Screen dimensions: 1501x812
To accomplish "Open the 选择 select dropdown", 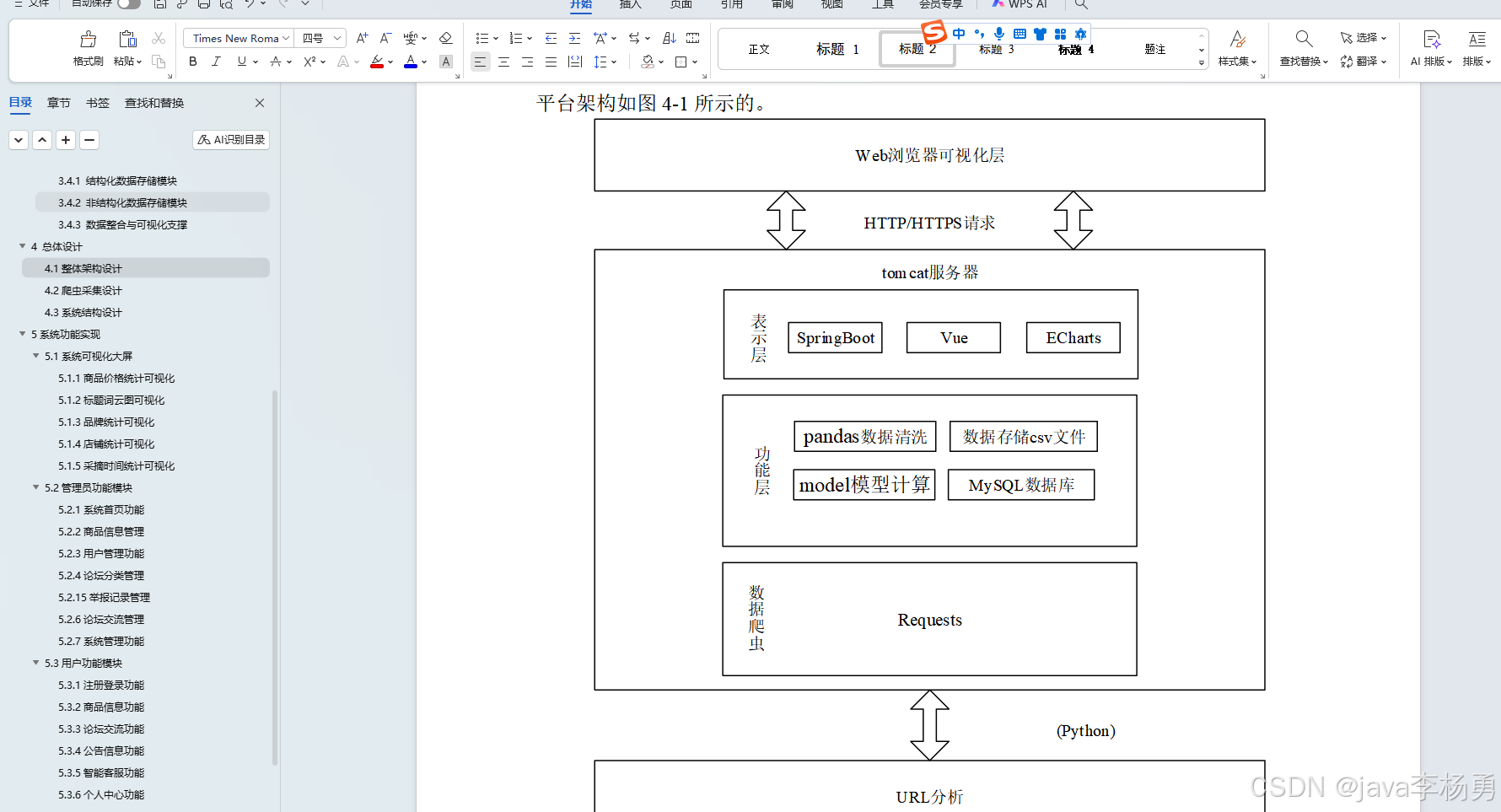I will [1364, 38].
